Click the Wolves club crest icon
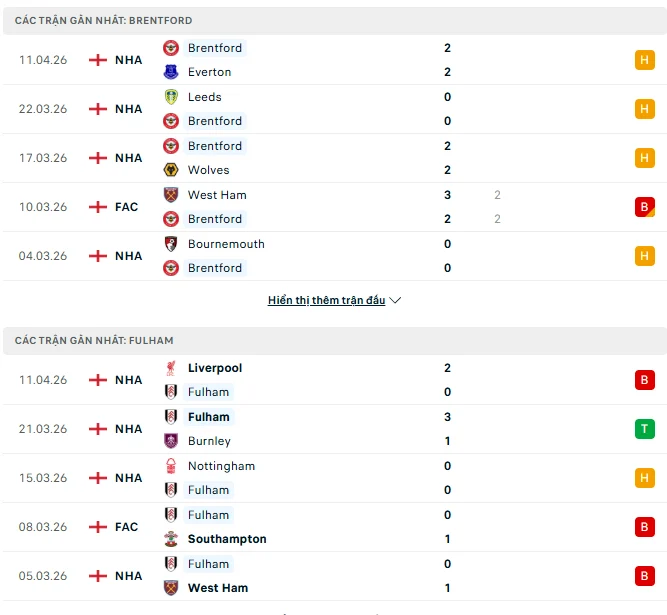 tap(171, 170)
